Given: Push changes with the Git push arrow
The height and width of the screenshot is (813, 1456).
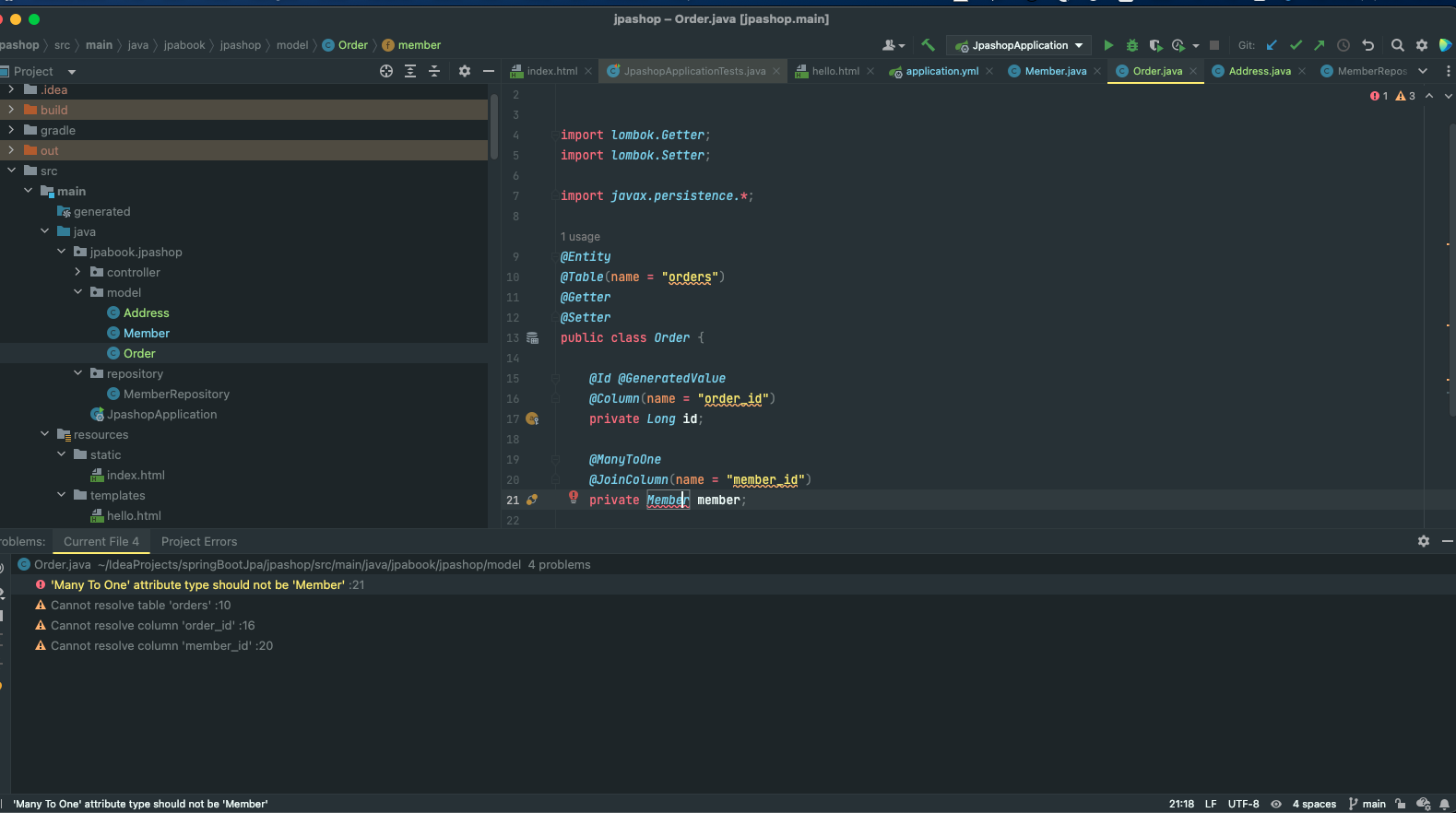Looking at the screenshot, I should click(x=1320, y=45).
